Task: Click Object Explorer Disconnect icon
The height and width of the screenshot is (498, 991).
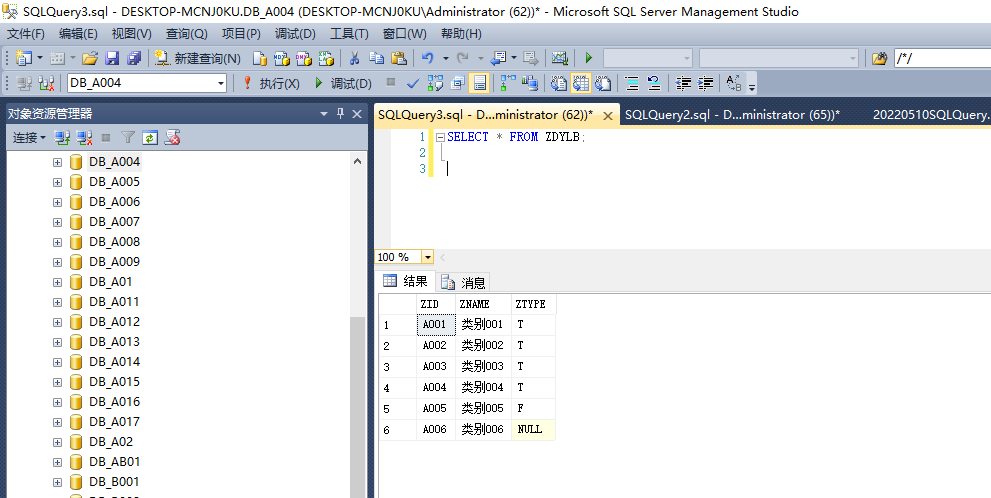Action: click(84, 137)
